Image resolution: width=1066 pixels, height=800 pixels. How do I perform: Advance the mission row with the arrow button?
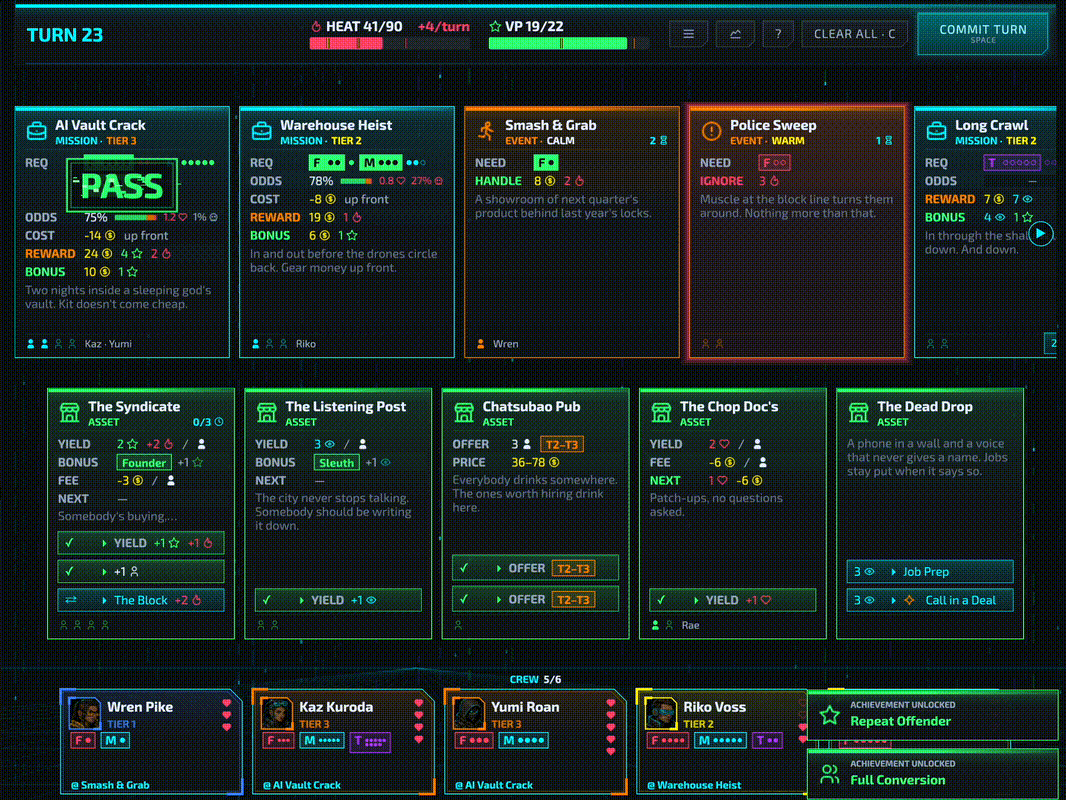pos(1040,234)
